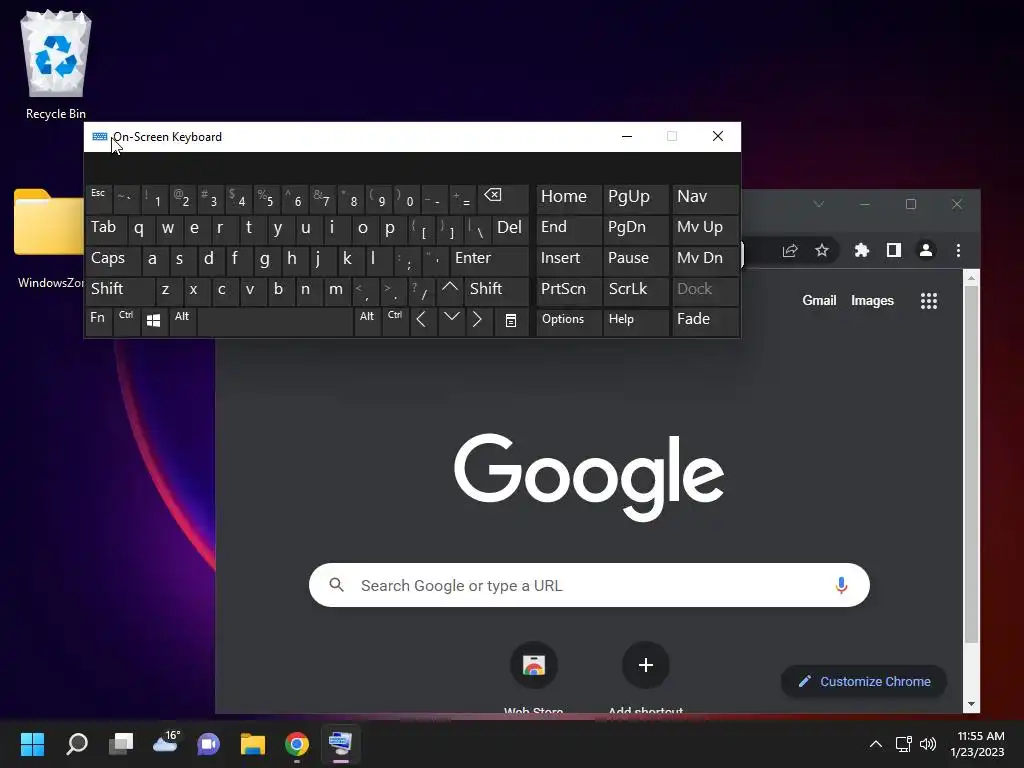Open the Gmail link

819,301
